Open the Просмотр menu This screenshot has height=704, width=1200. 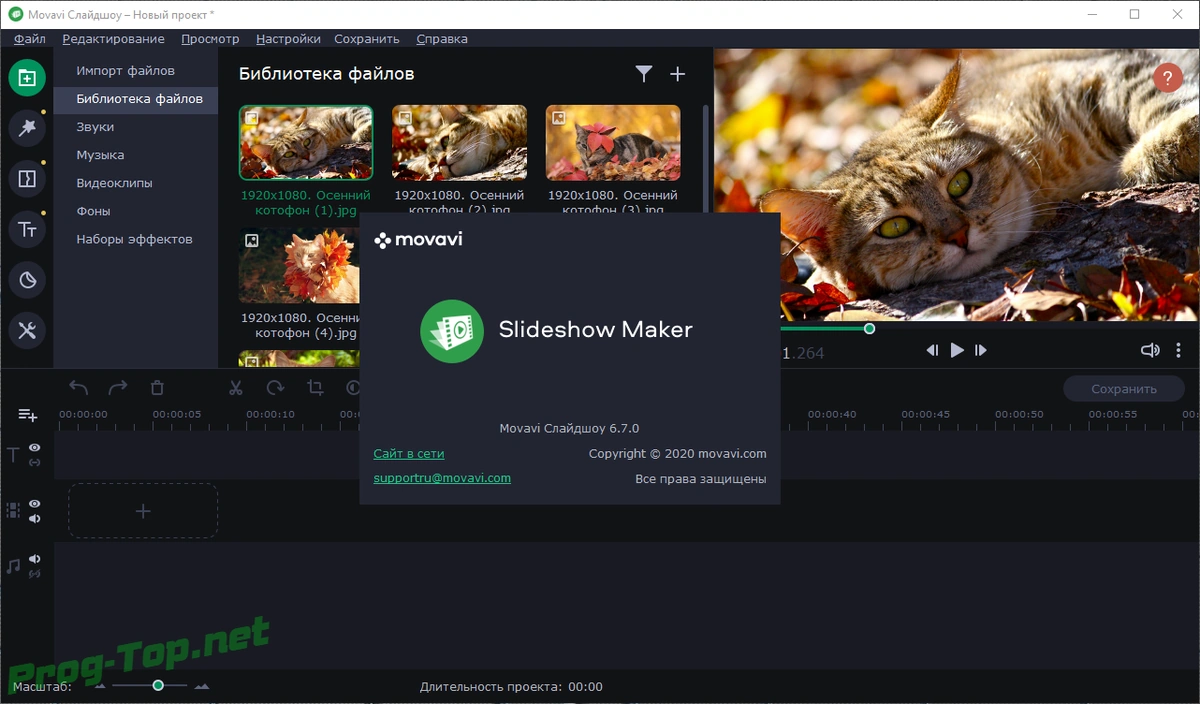tap(210, 39)
